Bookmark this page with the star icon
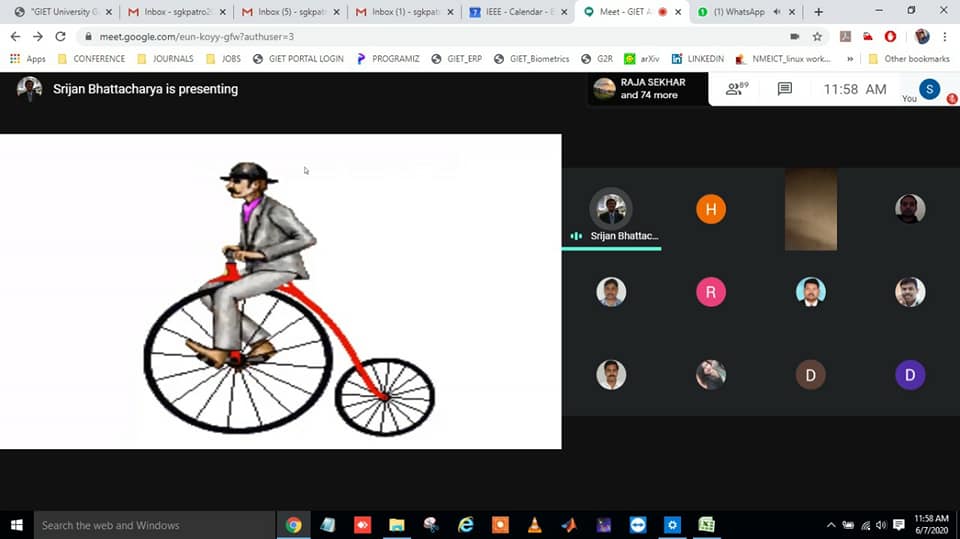The width and height of the screenshot is (960, 539). pos(817,36)
